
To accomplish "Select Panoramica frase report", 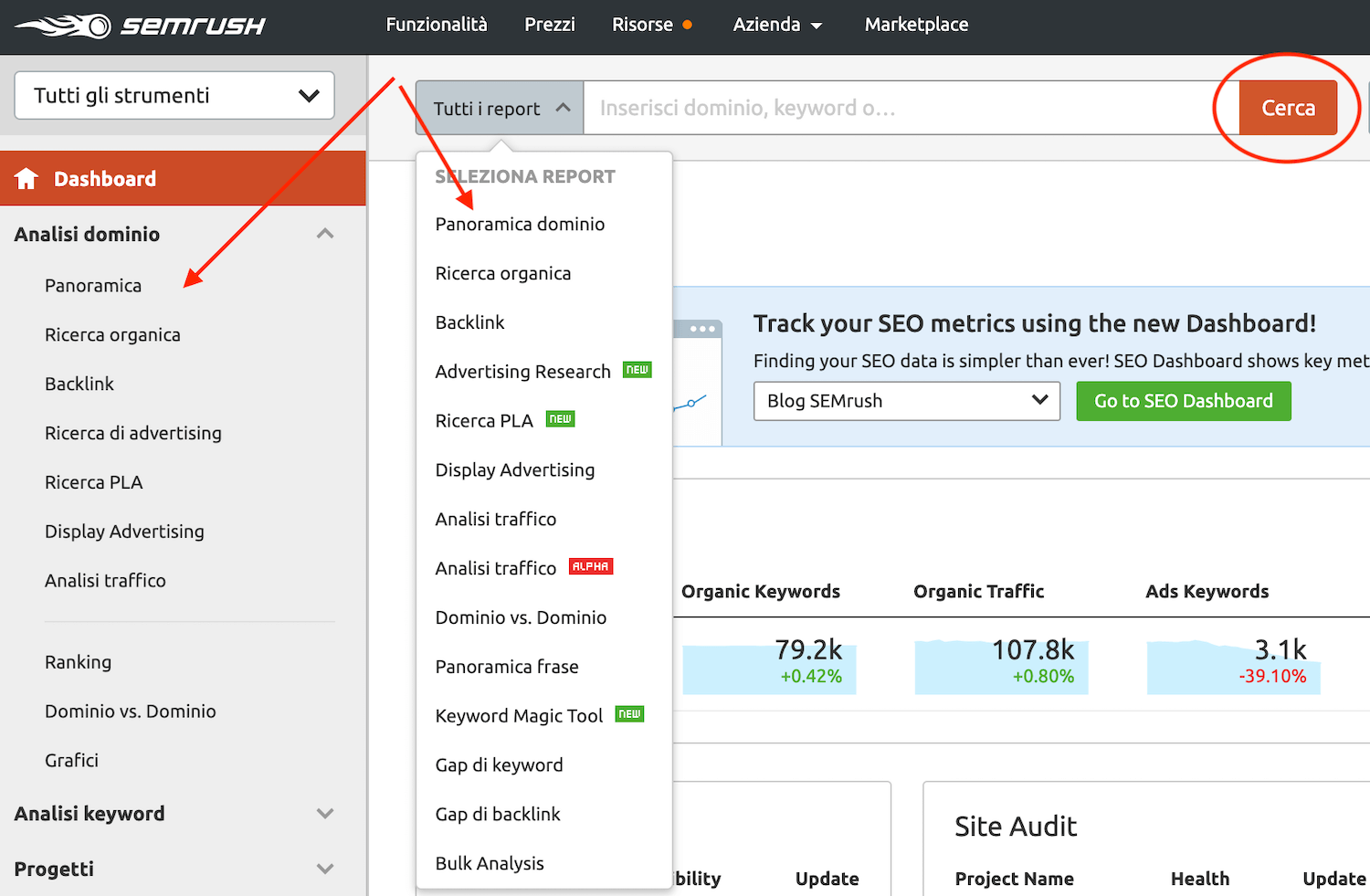I will pyautogui.click(x=507, y=667).
